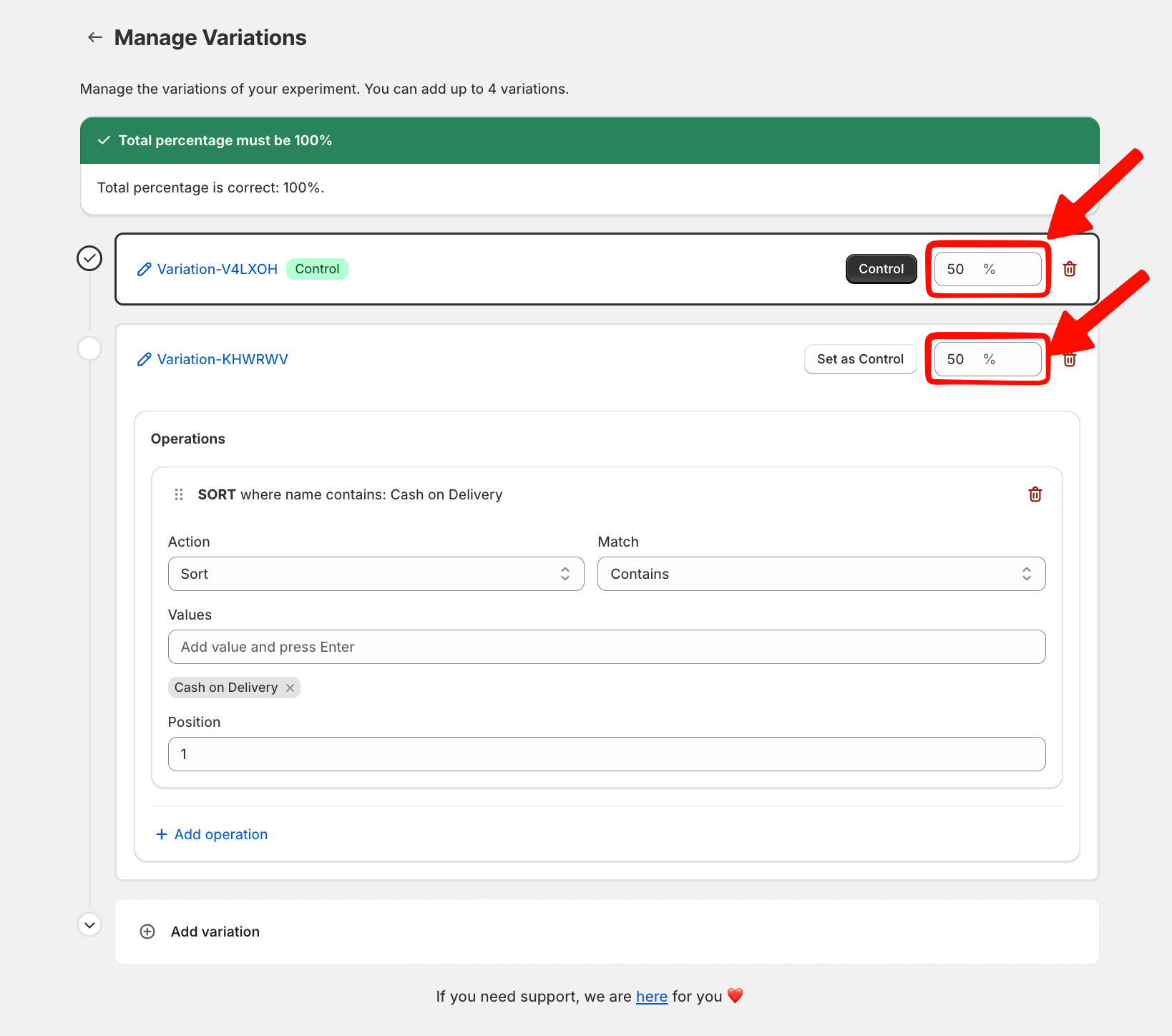Image resolution: width=1172 pixels, height=1036 pixels.
Task: Open the Match dropdown set to Contains
Action: [821, 574]
